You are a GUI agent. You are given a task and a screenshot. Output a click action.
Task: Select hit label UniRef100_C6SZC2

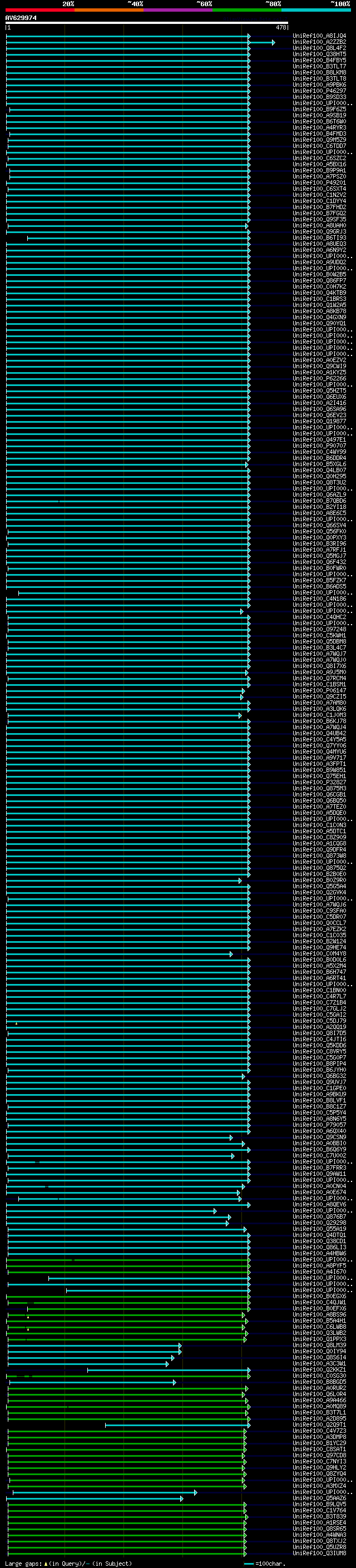pos(319,159)
